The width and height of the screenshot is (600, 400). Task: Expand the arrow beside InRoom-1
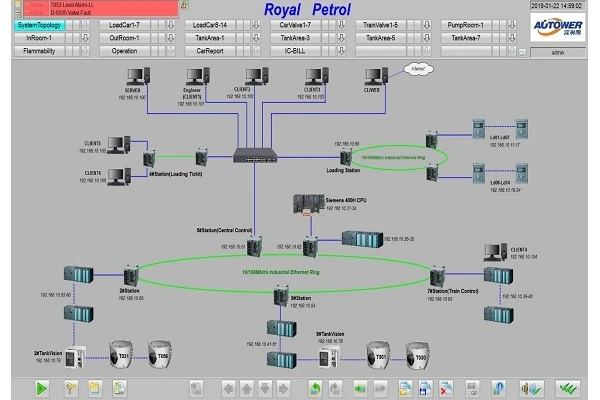tap(85, 38)
